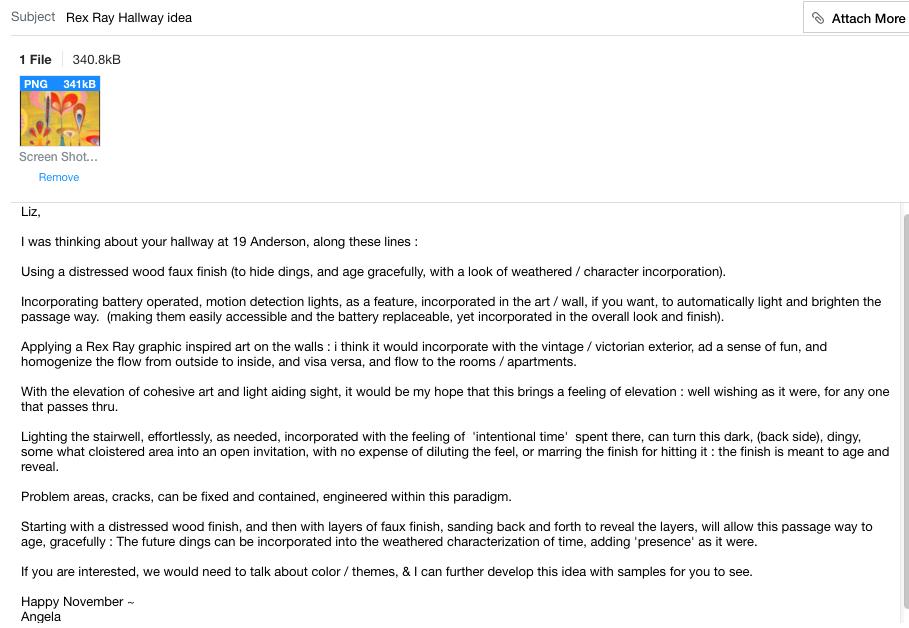Click the 'Problem areas, cracks' line
909x628 pixels.
pyautogui.click(x=266, y=497)
